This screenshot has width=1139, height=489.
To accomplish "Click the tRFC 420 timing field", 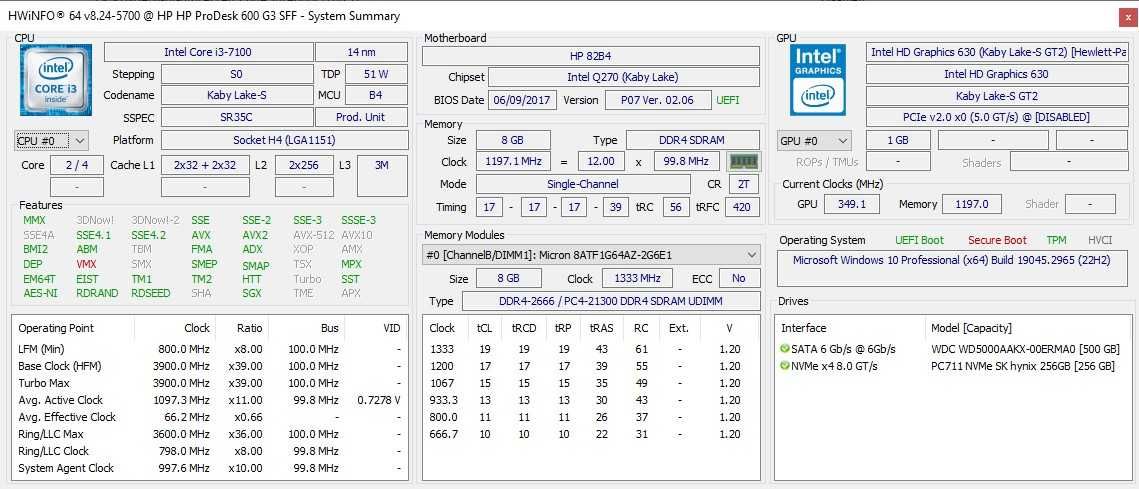I will [x=740, y=207].
